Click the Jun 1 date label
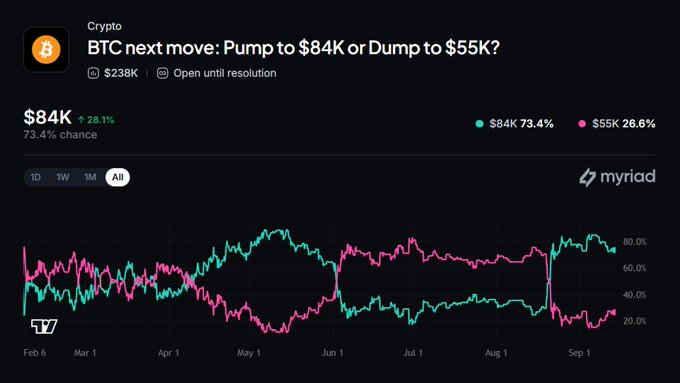The image size is (680, 383). coord(332,353)
